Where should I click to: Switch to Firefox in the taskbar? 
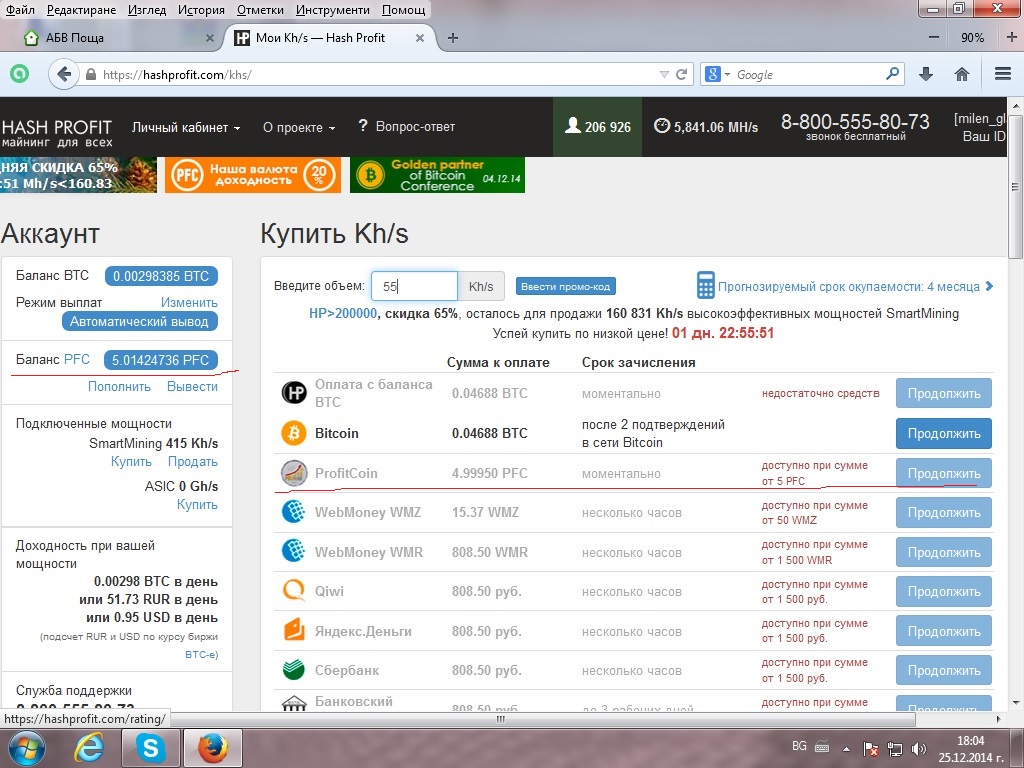point(213,748)
